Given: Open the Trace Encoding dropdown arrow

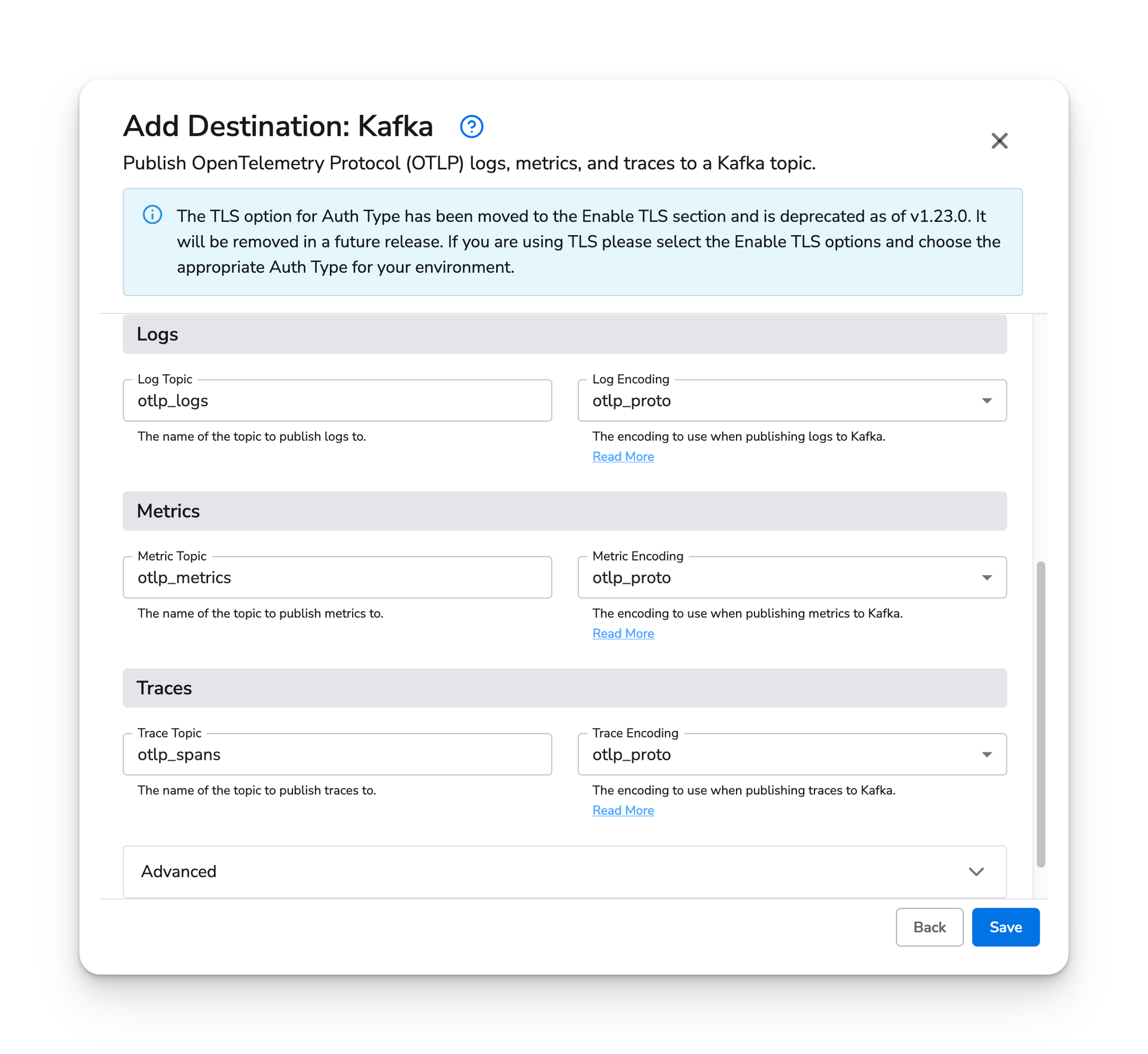Looking at the screenshot, I should coord(987,754).
